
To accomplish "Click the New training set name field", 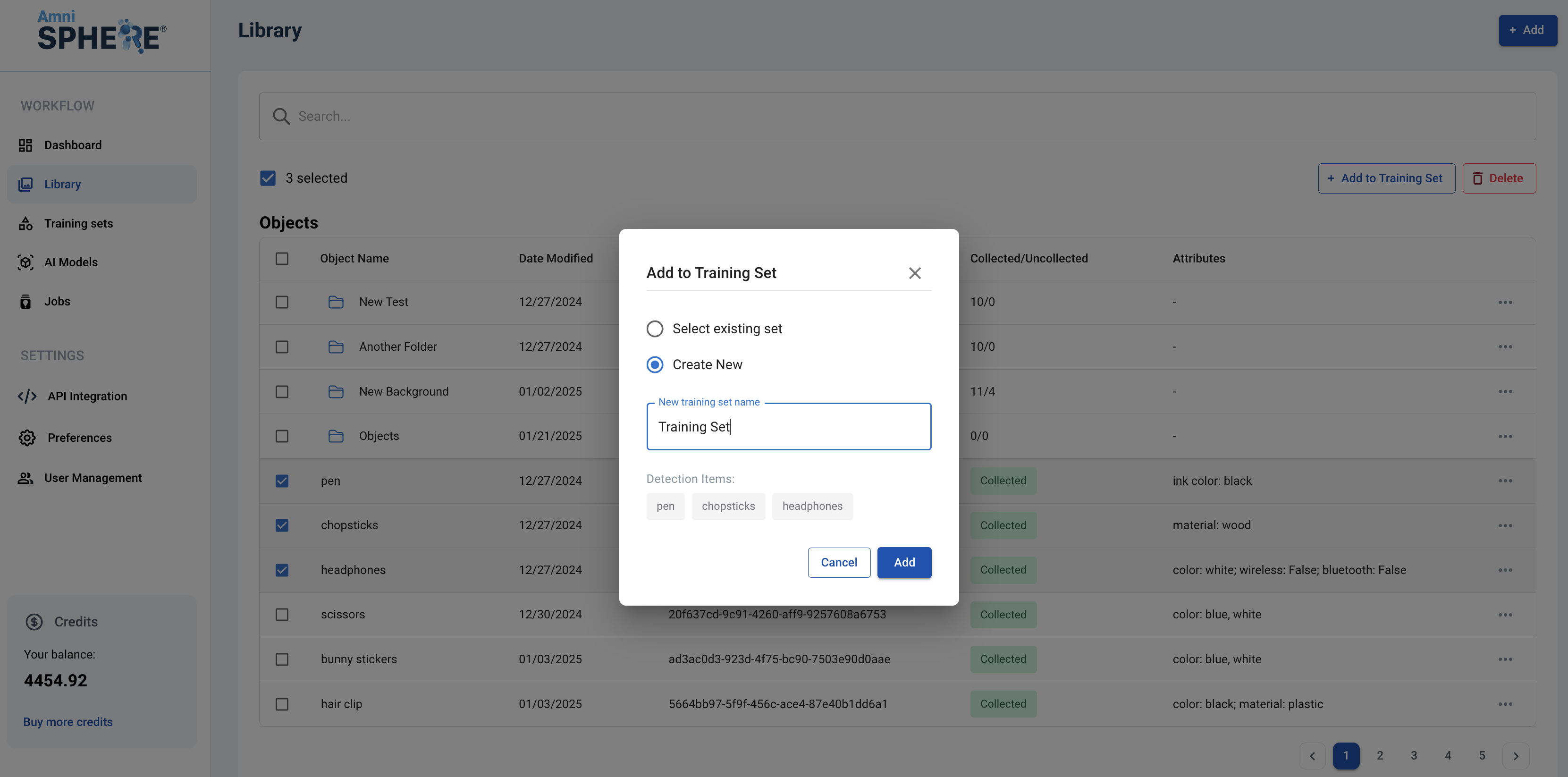I will [788, 427].
